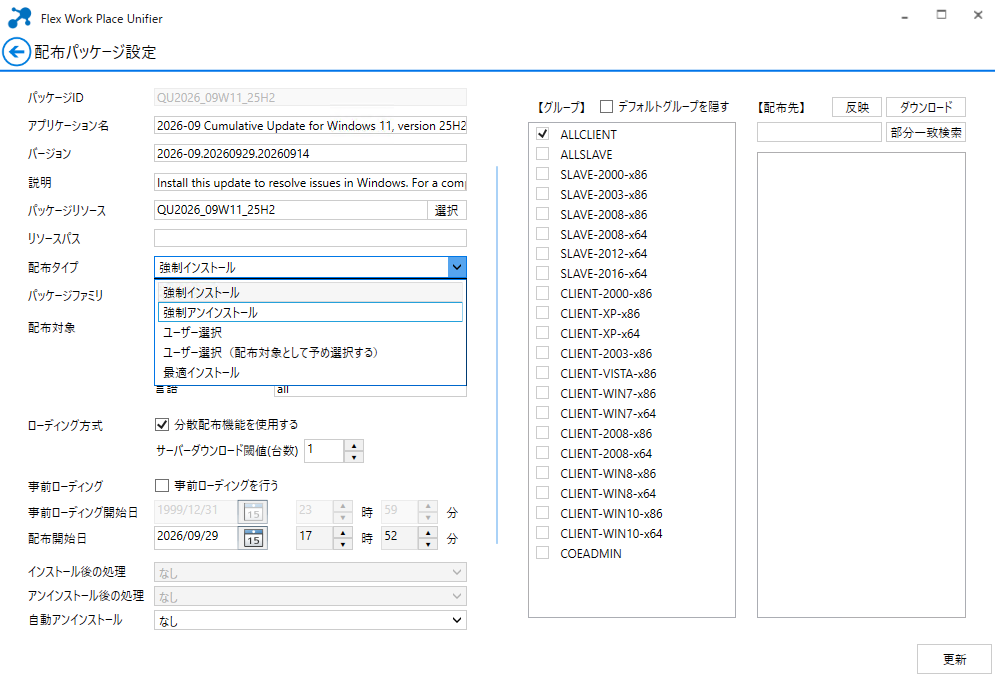Click the 配布先 search input field
This screenshot has width=995, height=677.
pos(819,132)
